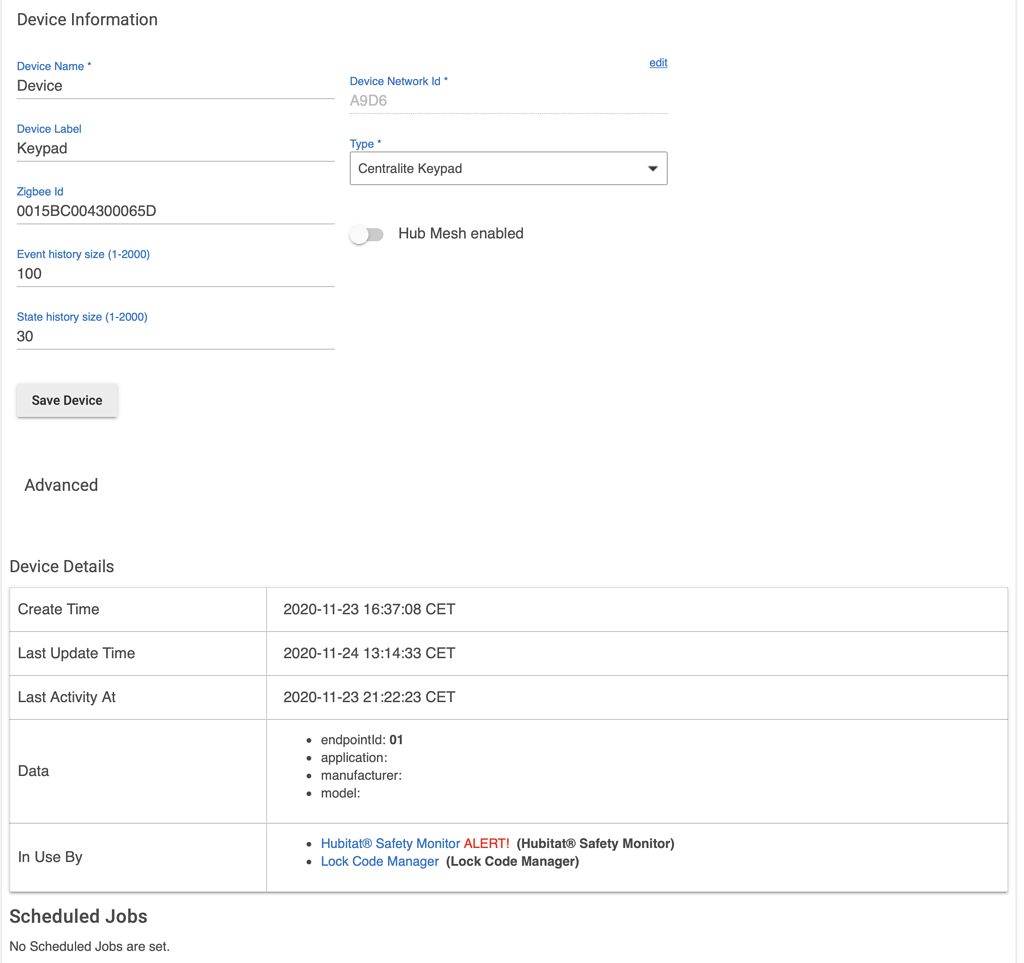Toggle the Hub Mesh enabled switch

coord(367,233)
